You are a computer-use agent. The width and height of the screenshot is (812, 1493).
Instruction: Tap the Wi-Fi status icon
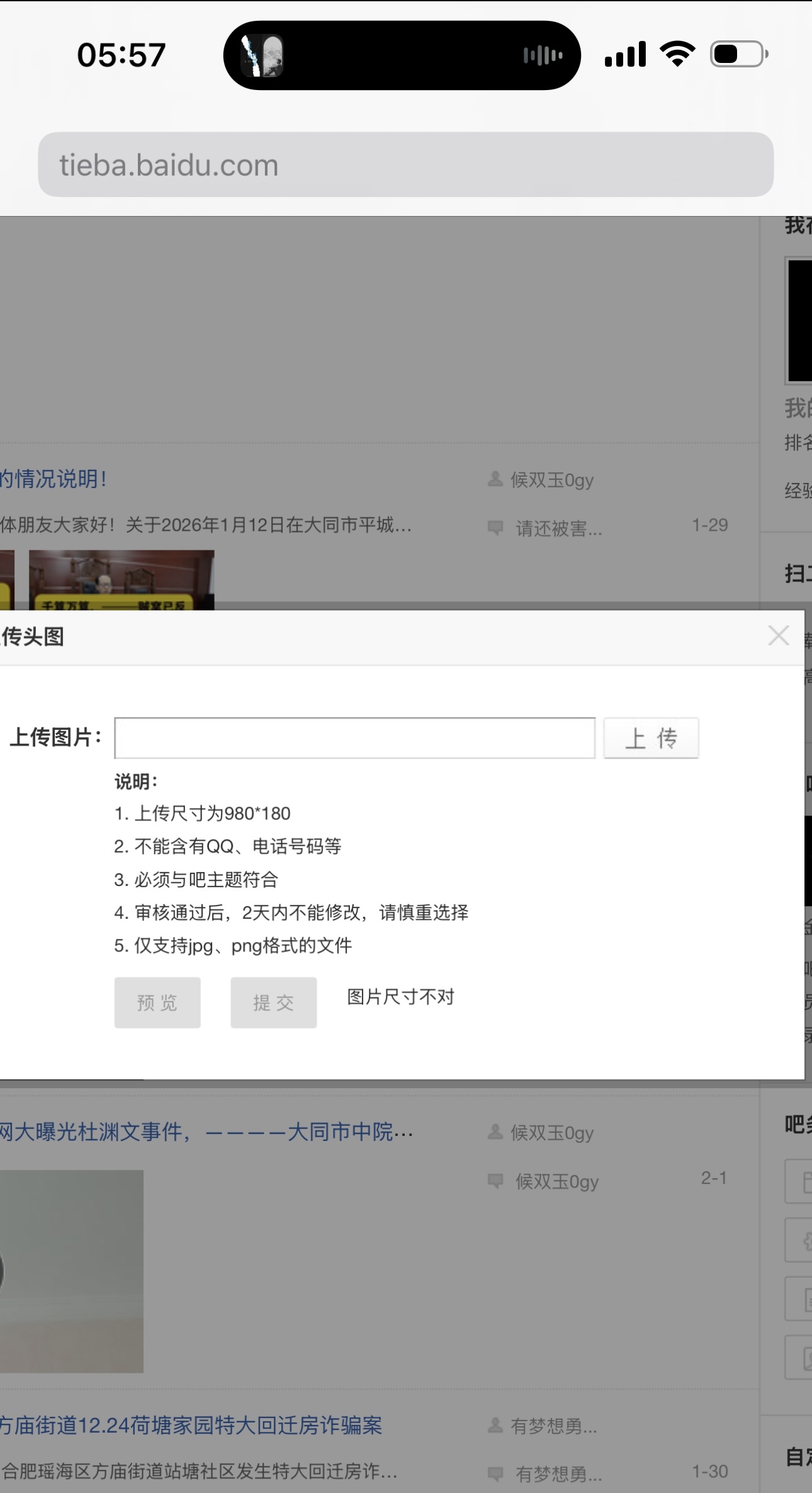677,54
